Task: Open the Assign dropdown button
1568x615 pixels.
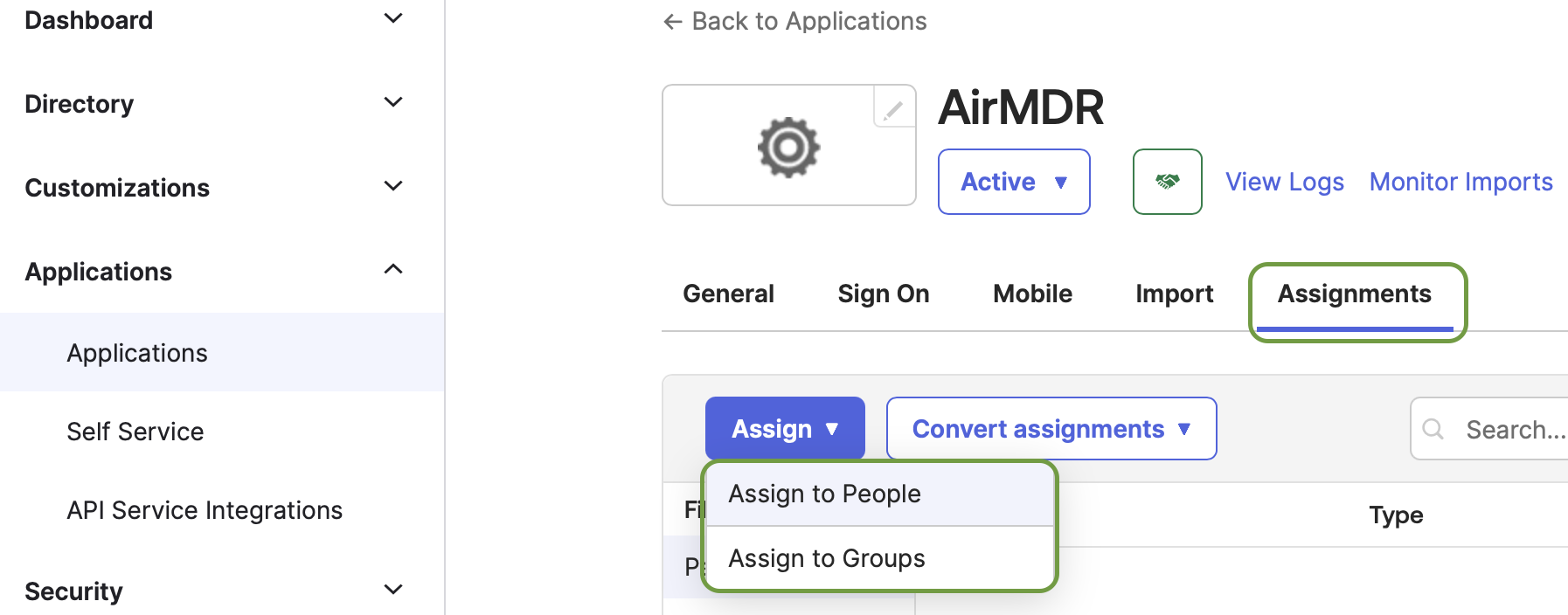Action: coord(785,429)
